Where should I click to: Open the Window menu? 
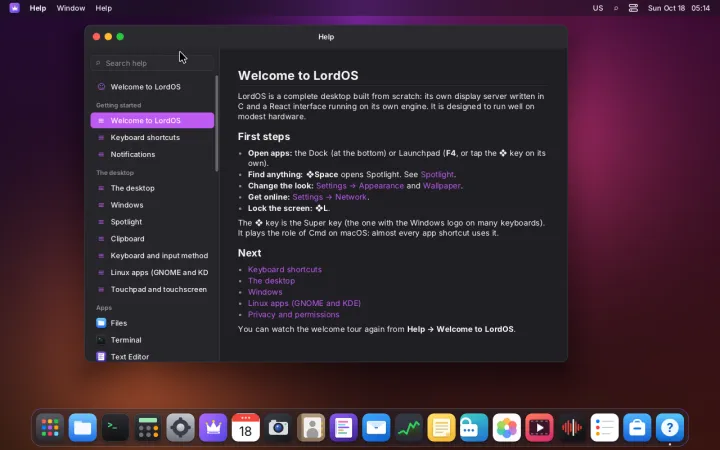point(71,8)
